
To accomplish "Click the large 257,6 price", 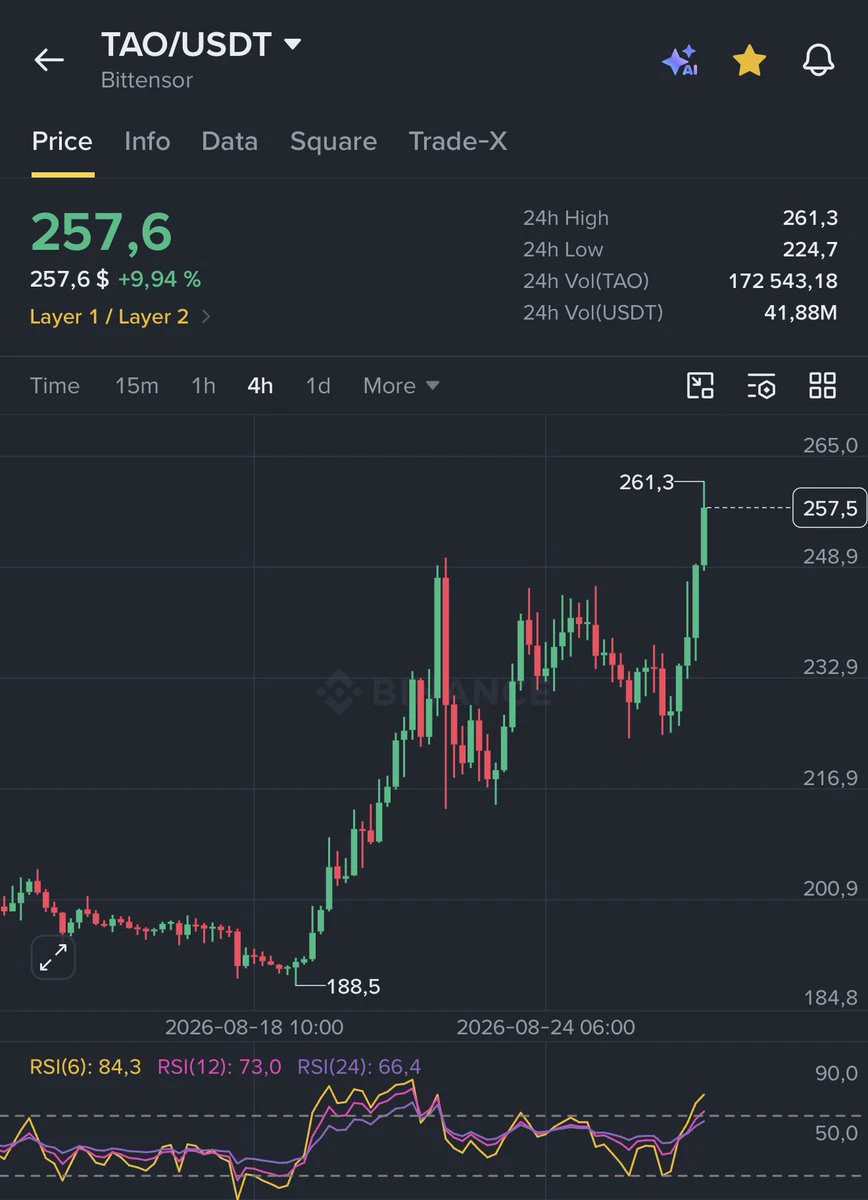I will (x=101, y=232).
